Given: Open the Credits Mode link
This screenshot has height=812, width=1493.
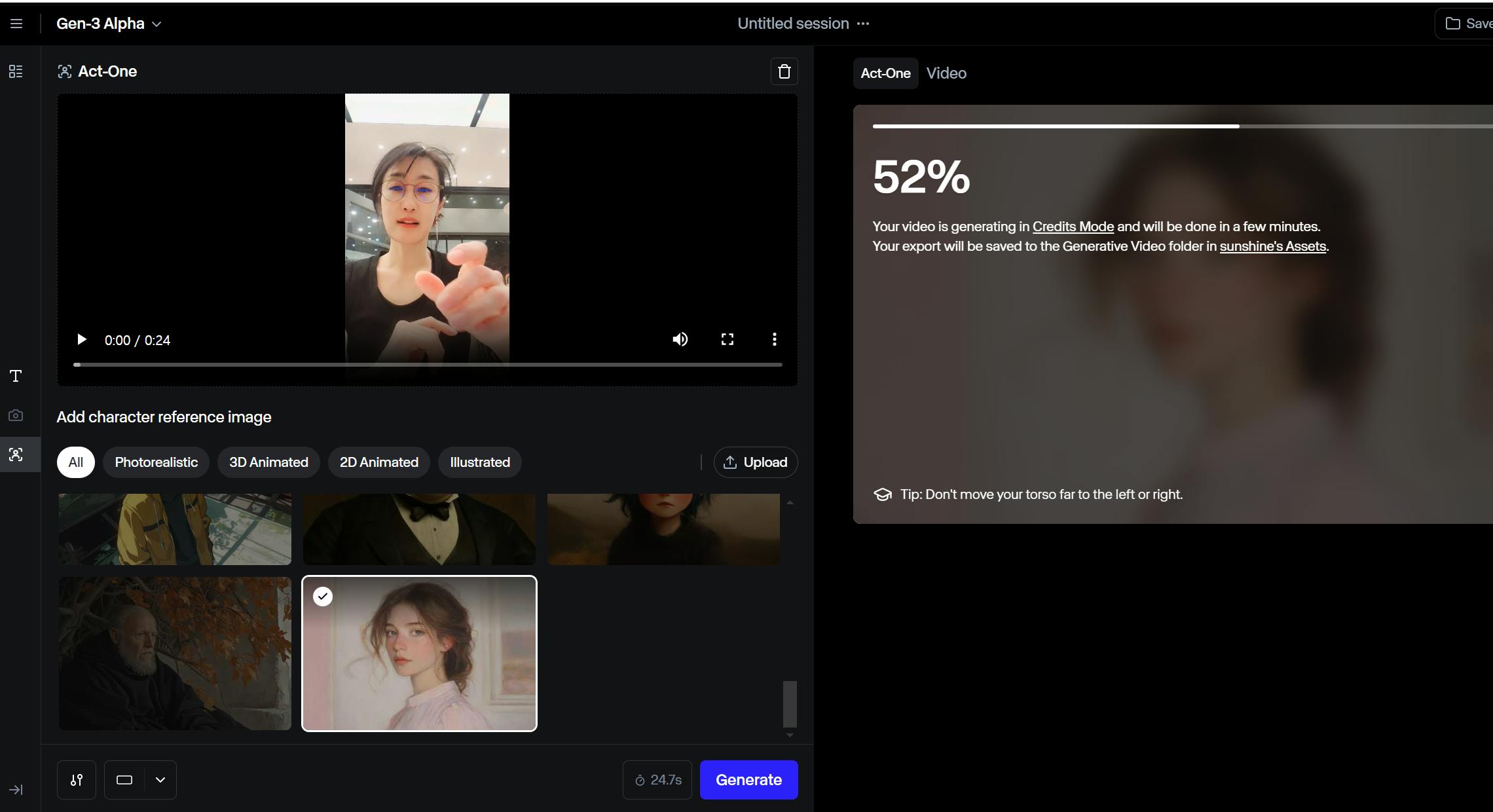Looking at the screenshot, I should [x=1073, y=227].
